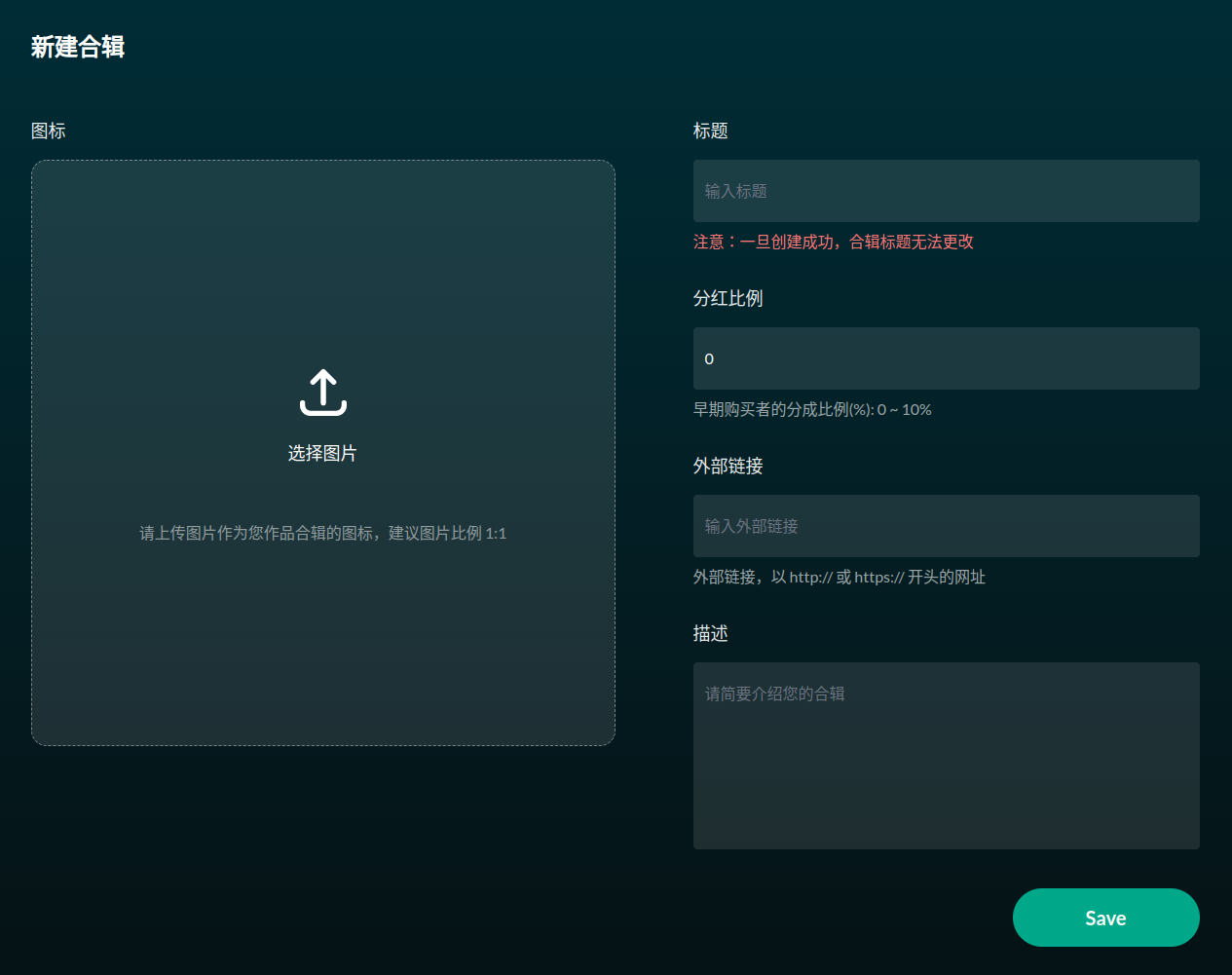Click into the 描述 description textarea

coord(946,769)
